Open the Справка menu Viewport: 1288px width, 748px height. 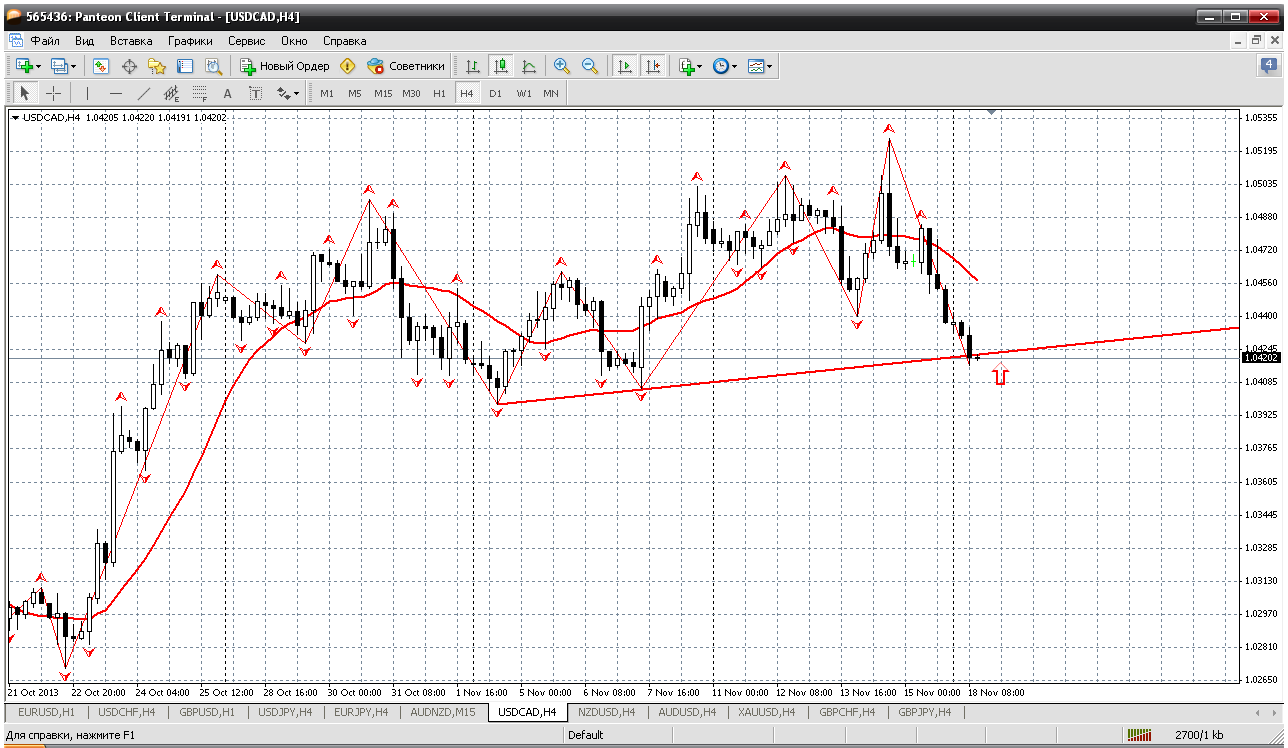coord(344,41)
